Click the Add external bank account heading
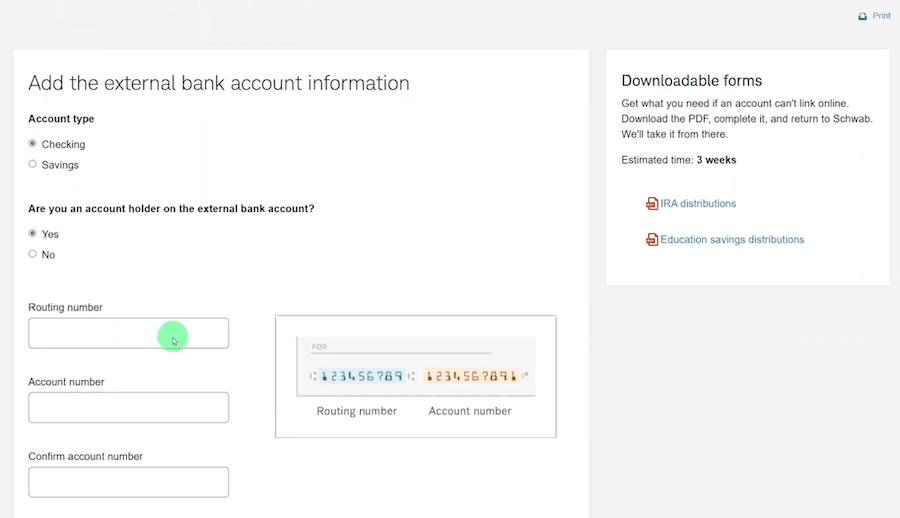This screenshot has height=518, width=900. pos(219,83)
